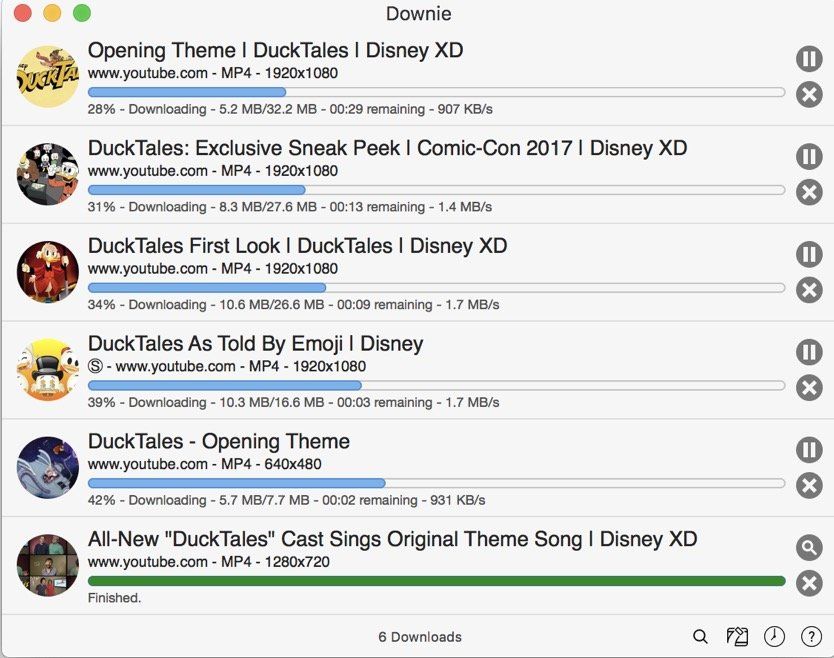Click the user-guided extraction icon in bottom bar

(x=737, y=636)
